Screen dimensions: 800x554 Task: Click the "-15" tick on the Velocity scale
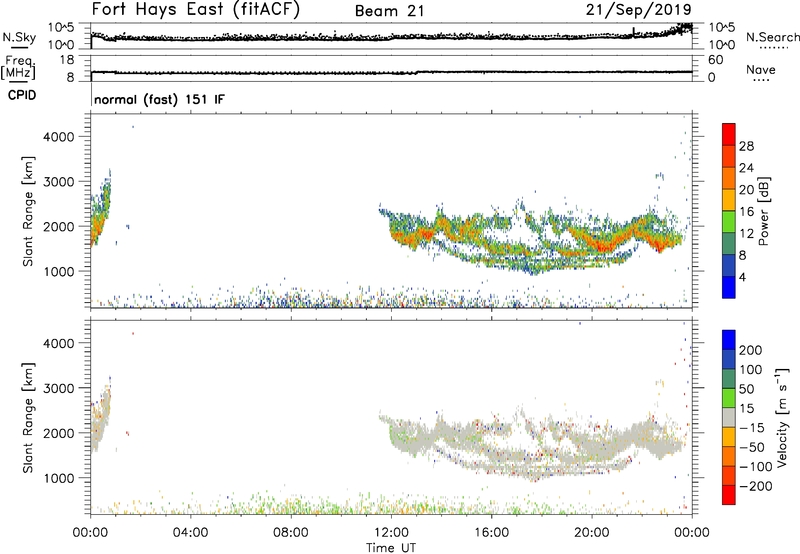click(x=752, y=428)
